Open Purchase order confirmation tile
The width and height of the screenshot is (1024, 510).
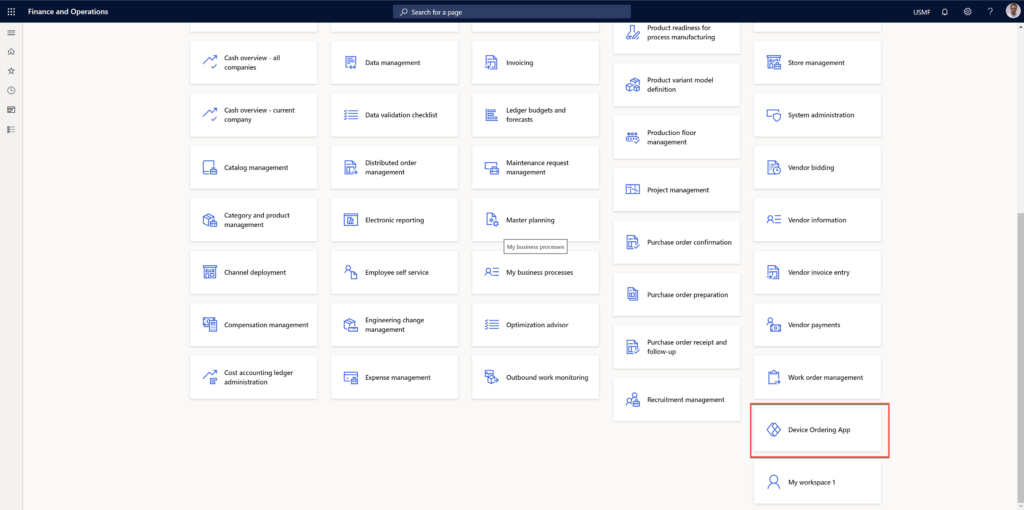[676, 242]
